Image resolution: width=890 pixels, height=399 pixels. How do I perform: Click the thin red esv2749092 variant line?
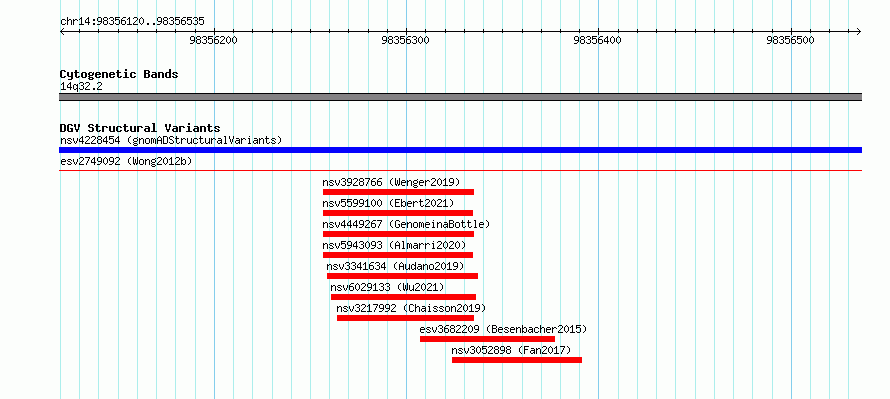pyautogui.click(x=460, y=170)
